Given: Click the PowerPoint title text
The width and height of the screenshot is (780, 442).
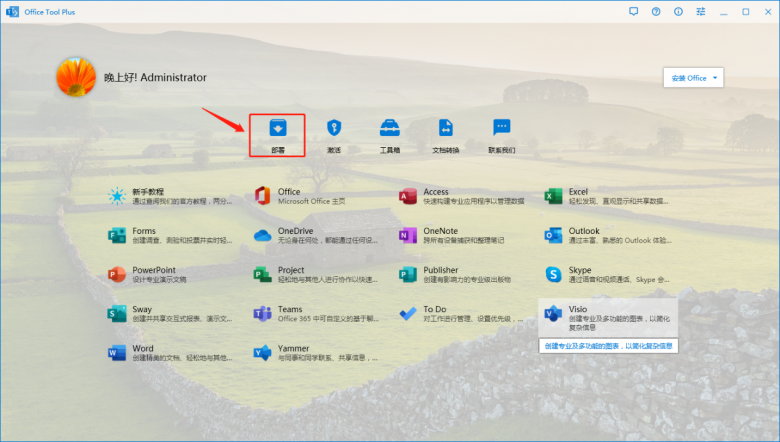Looking at the screenshot, I should [154, 270].
